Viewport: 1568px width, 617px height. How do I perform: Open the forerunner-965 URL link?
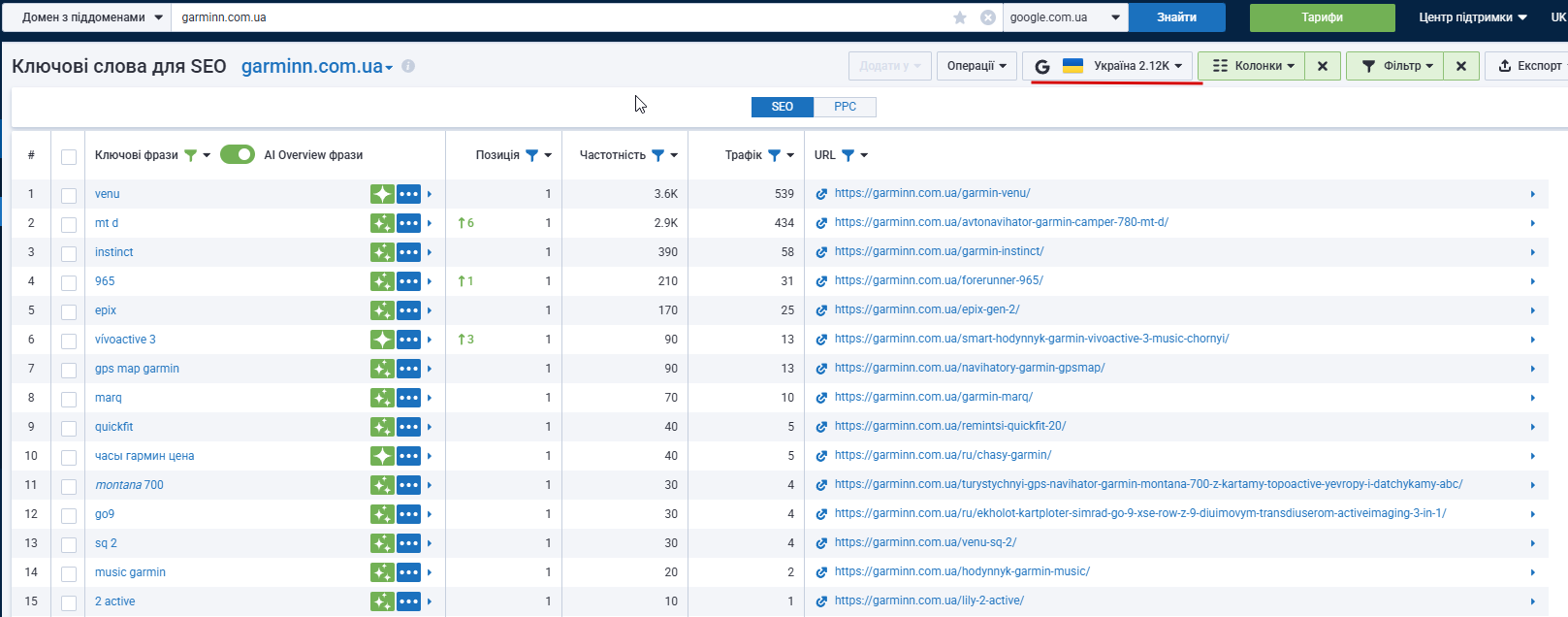(939, 280)
